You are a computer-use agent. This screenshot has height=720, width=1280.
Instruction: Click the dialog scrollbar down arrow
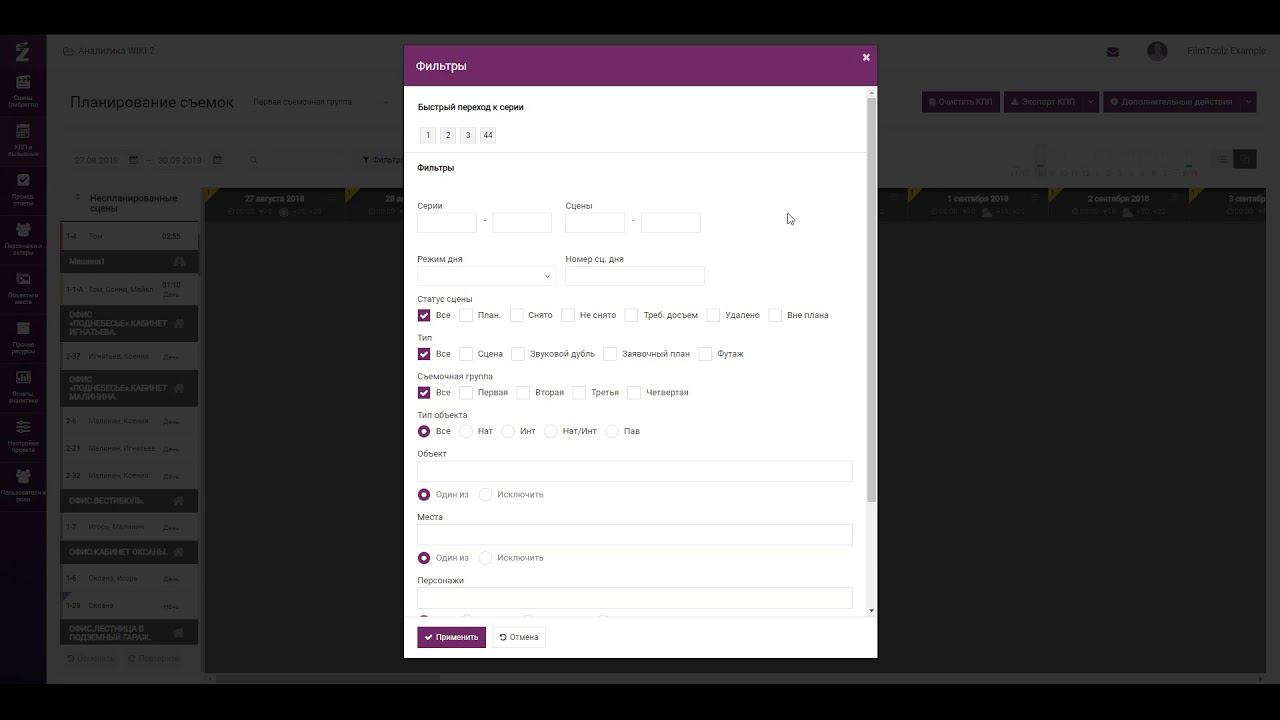pos(872,610)
